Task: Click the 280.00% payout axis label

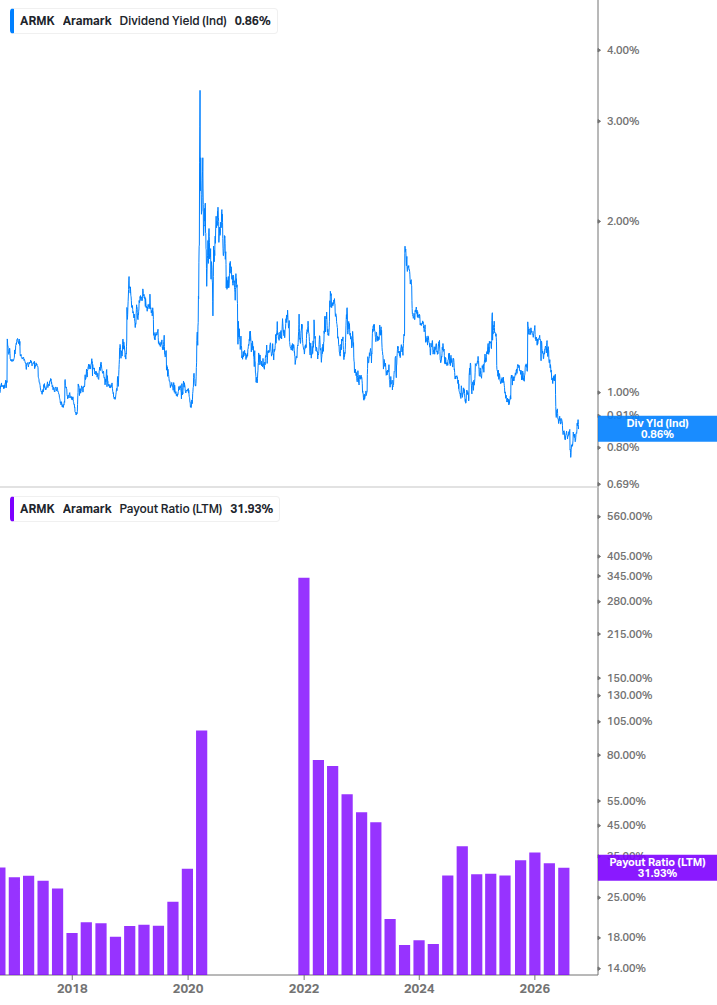Action: pos(629,601)
